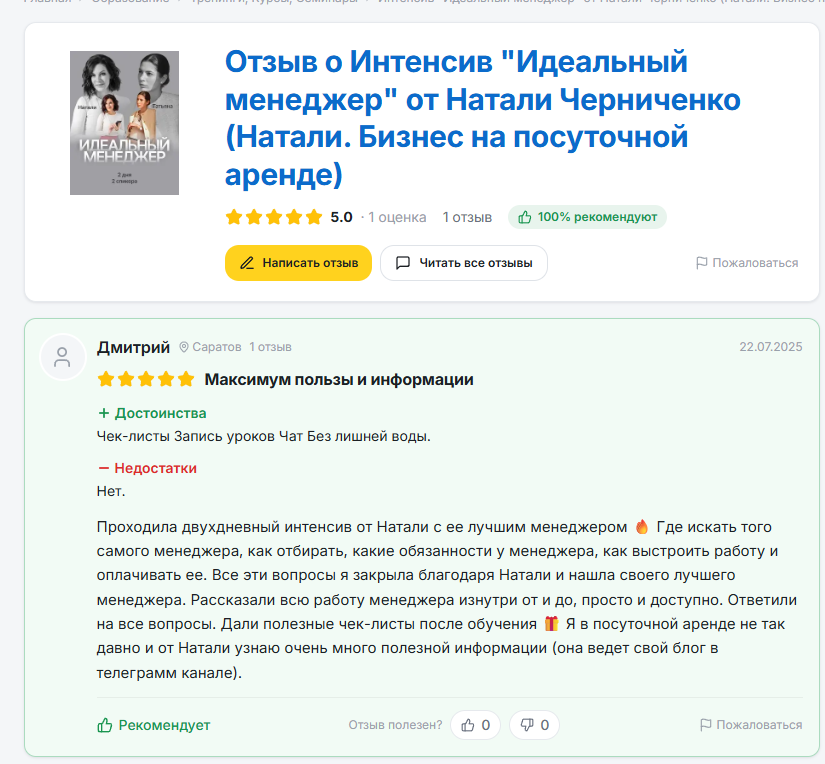This screenshot has width=825, height=764.
Task: Open reviewer name "Дмитрий" profile
Action: point(133,347)
